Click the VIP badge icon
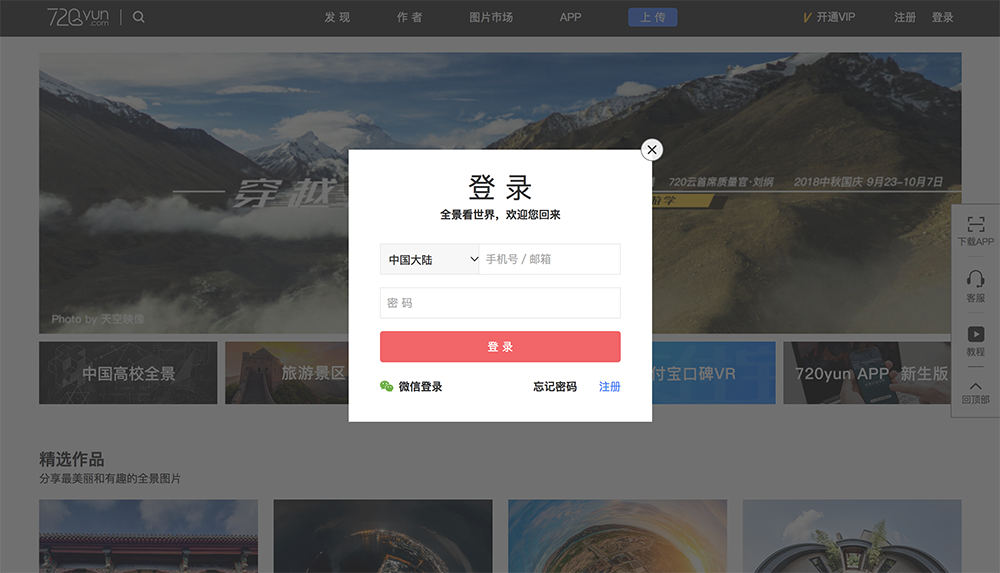Image resolution: width=1000 pixels, height=573 pixels. (807, 18)
